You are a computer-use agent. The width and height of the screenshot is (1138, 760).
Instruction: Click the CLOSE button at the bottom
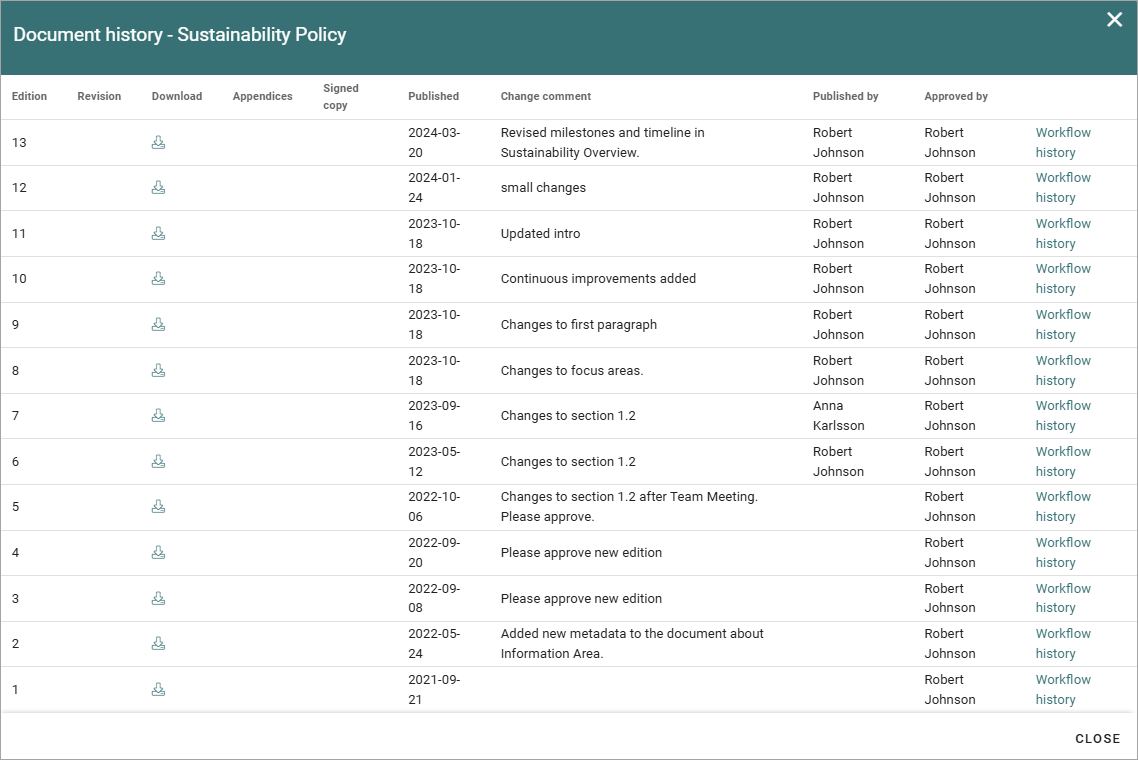1097,738
